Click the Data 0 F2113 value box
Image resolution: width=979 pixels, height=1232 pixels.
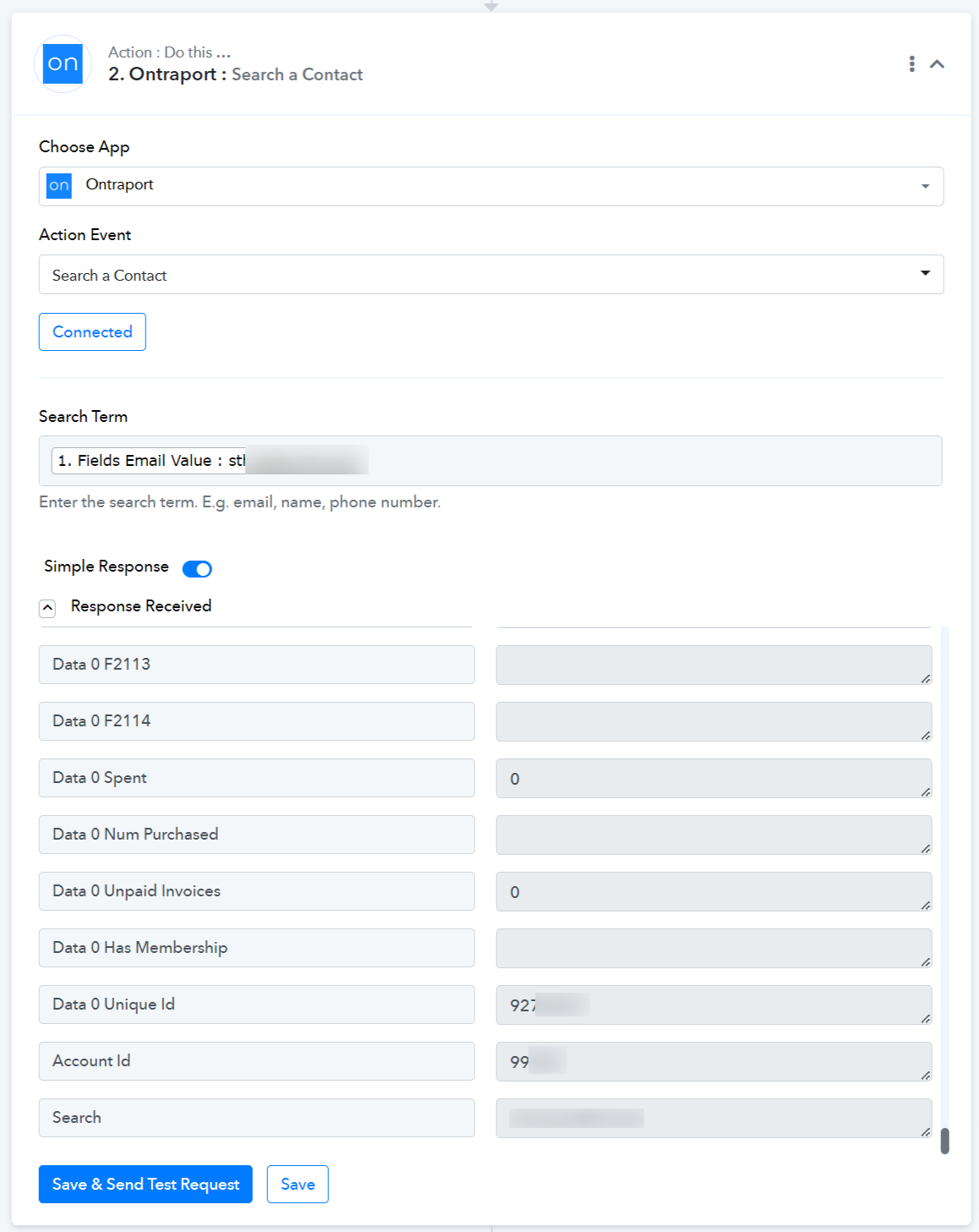pos(714,665)
